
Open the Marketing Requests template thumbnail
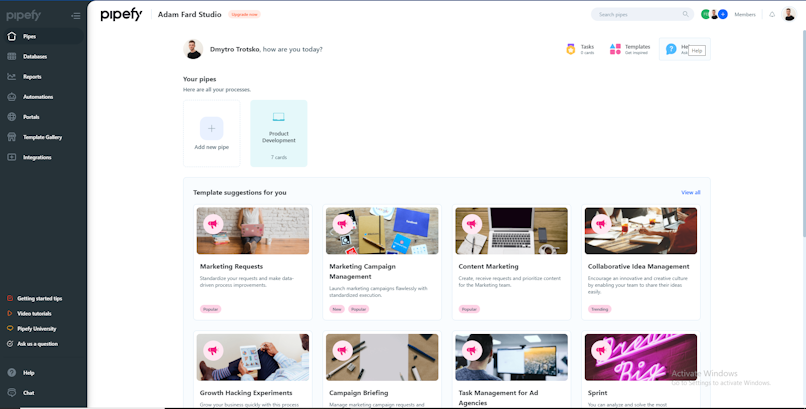[253, 231]
